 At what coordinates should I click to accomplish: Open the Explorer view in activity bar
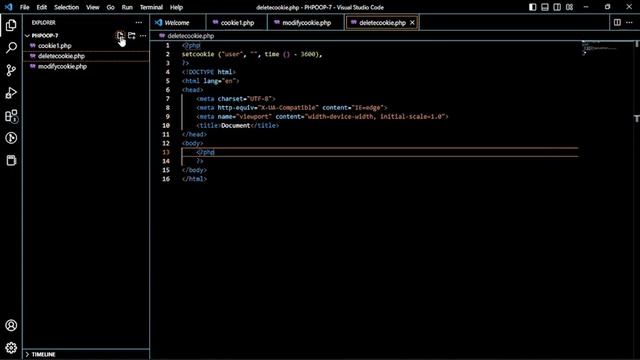coord(11,25)
